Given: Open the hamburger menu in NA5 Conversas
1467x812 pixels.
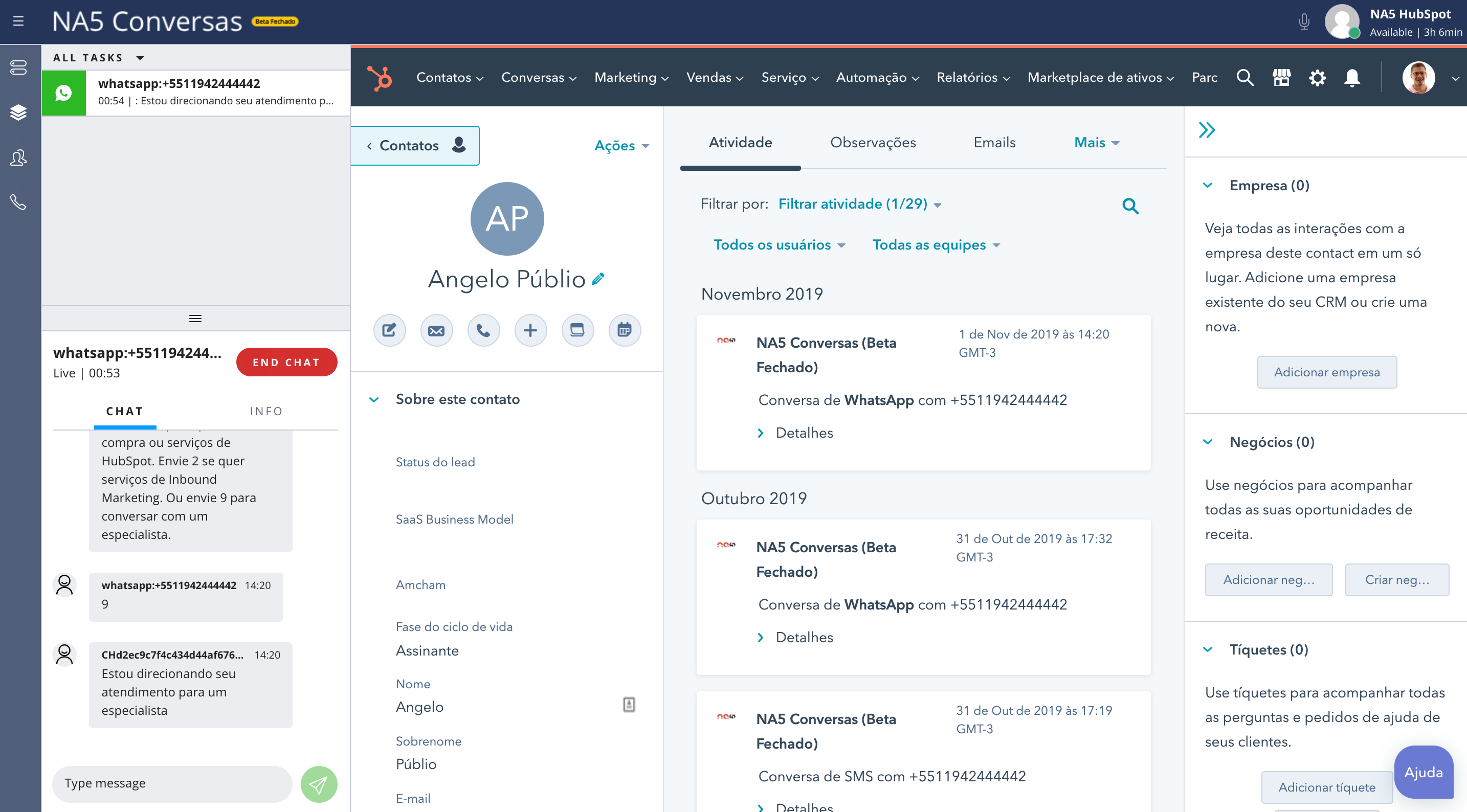Looking at the screenshot, I should tap(18, 21).
